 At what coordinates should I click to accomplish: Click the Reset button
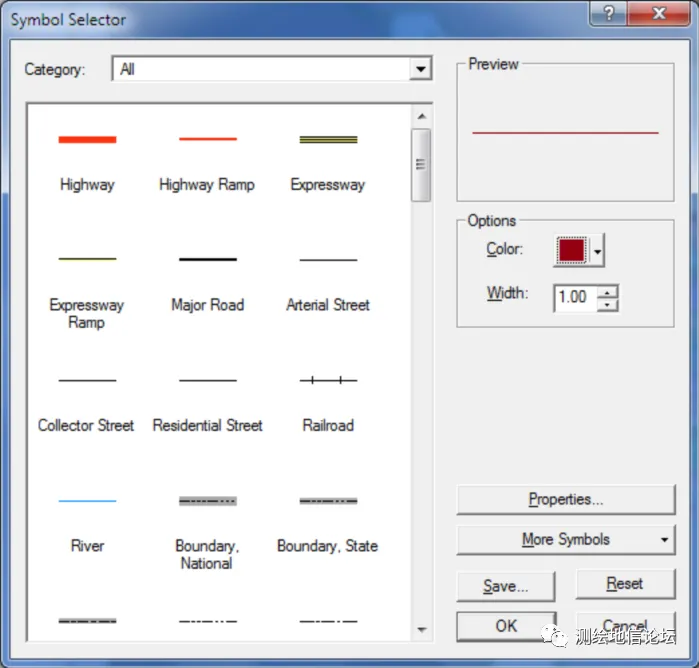coord(625,584)
